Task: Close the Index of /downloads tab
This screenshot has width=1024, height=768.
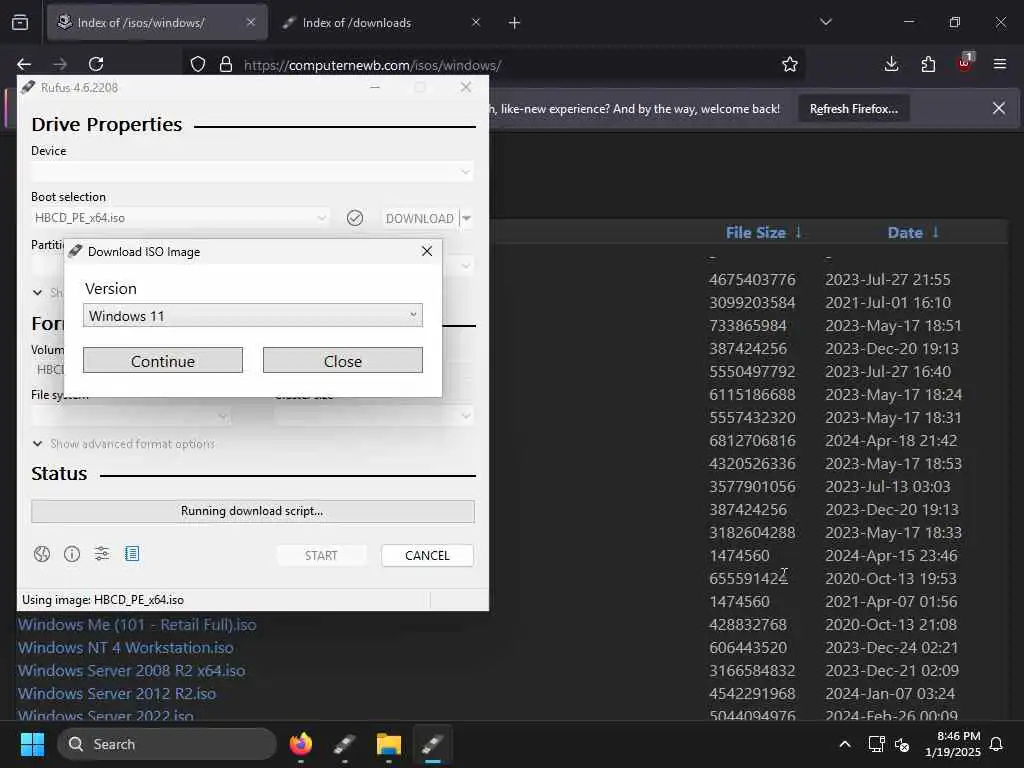Action: pos(476,23)
